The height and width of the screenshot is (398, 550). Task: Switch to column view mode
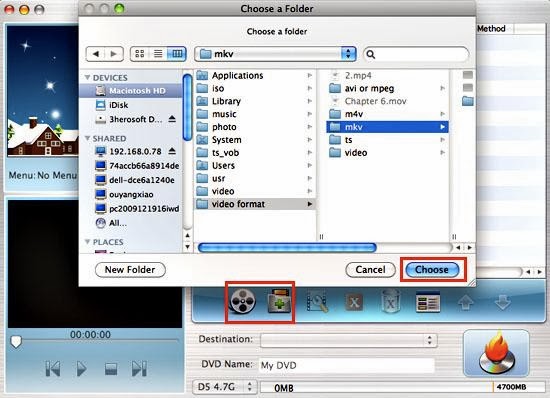click(x=177, y=54)
